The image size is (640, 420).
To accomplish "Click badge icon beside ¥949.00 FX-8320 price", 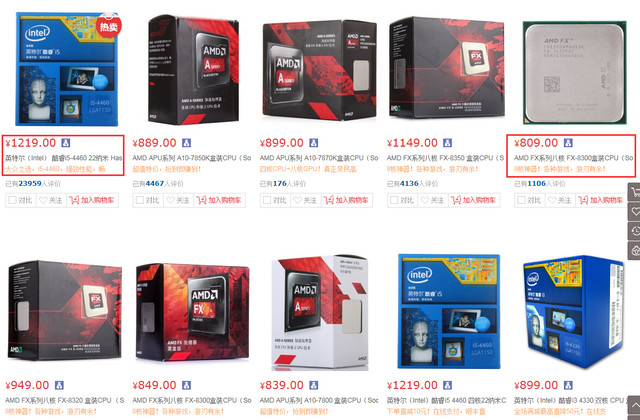I will (x=59, y=385).
